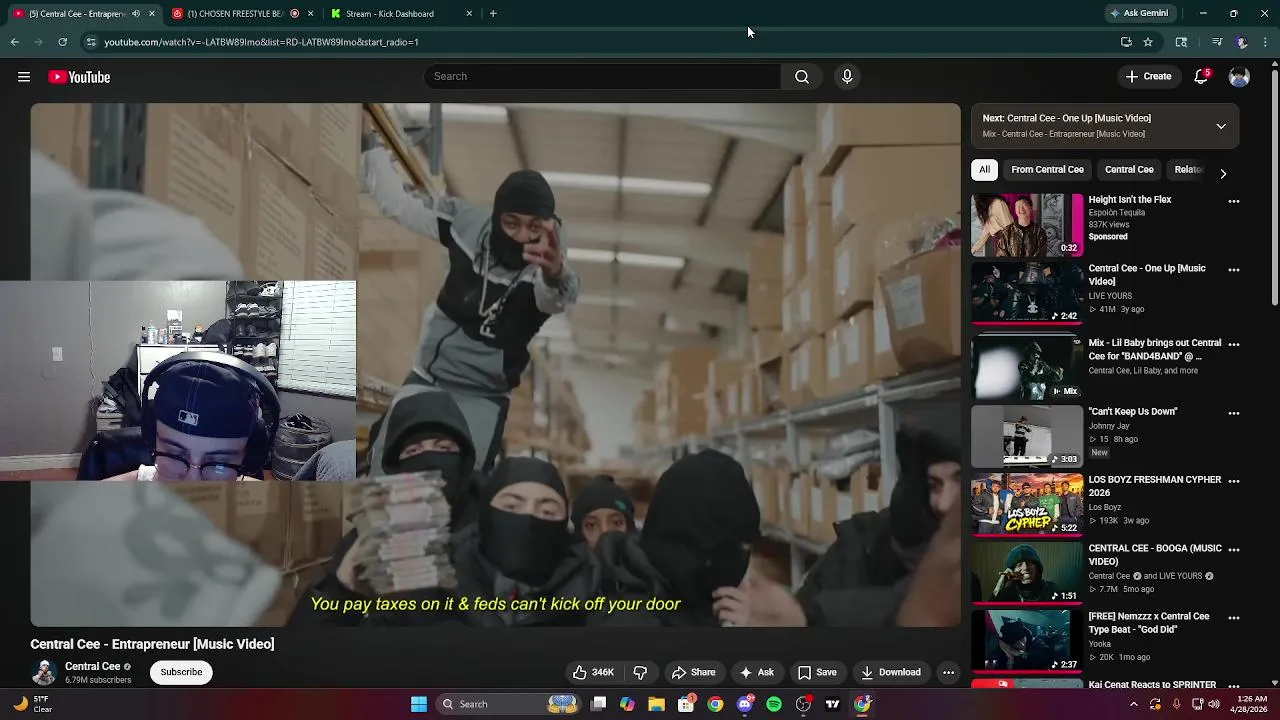This screenshot has height=720, width=1280.
Task: Open File Explorer from the taskbar
Action: (x=656, y=704)
